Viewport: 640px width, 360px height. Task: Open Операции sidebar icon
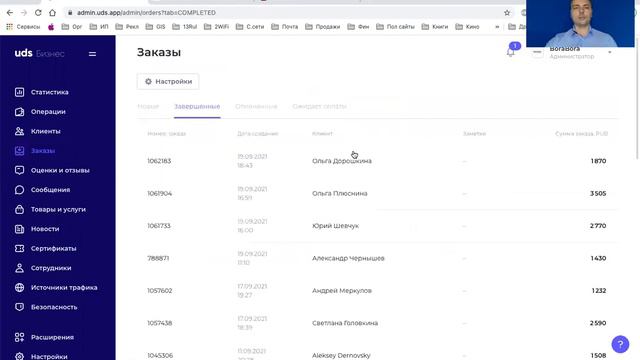[x=20, y=111]
